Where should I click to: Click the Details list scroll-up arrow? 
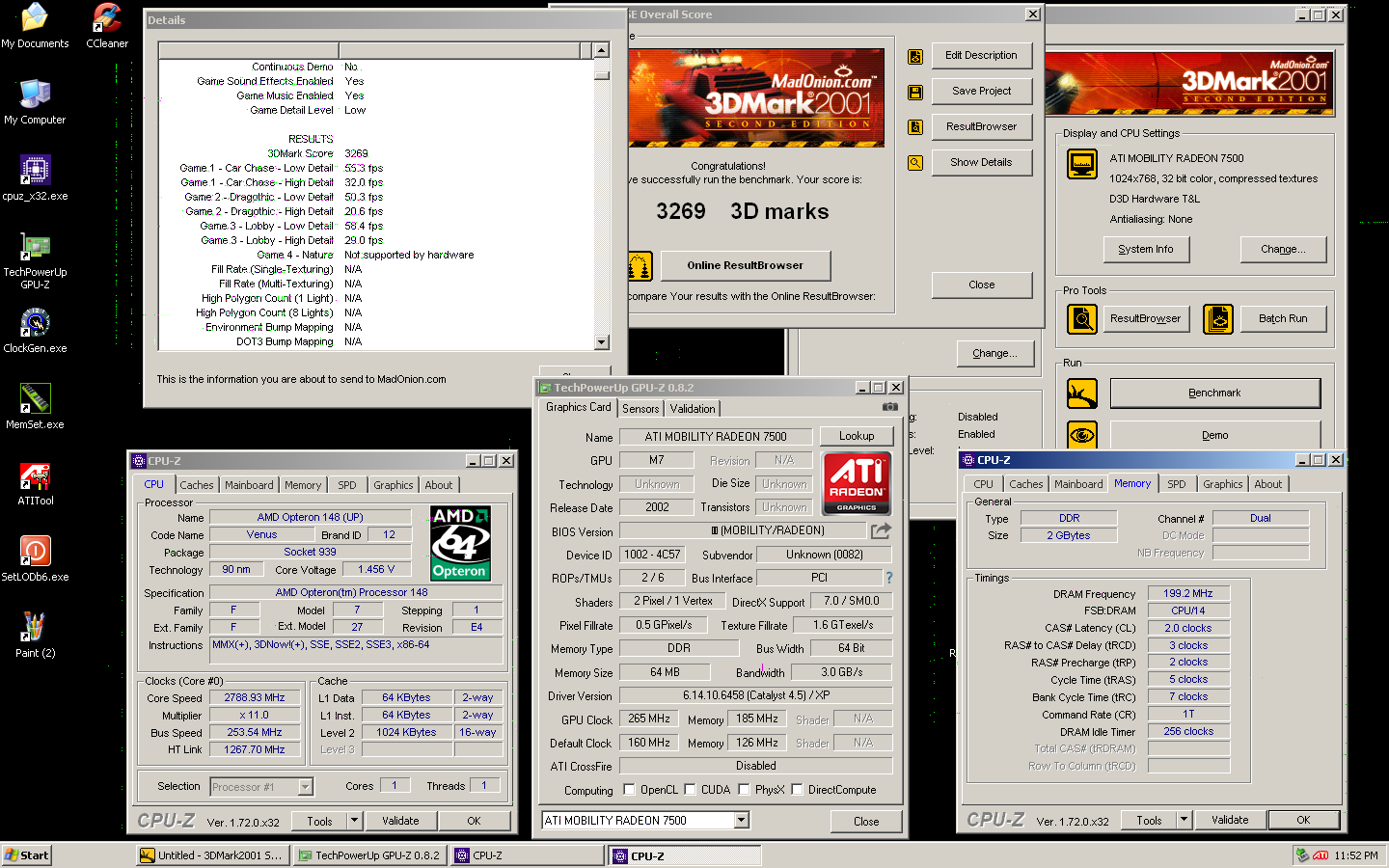602,50
